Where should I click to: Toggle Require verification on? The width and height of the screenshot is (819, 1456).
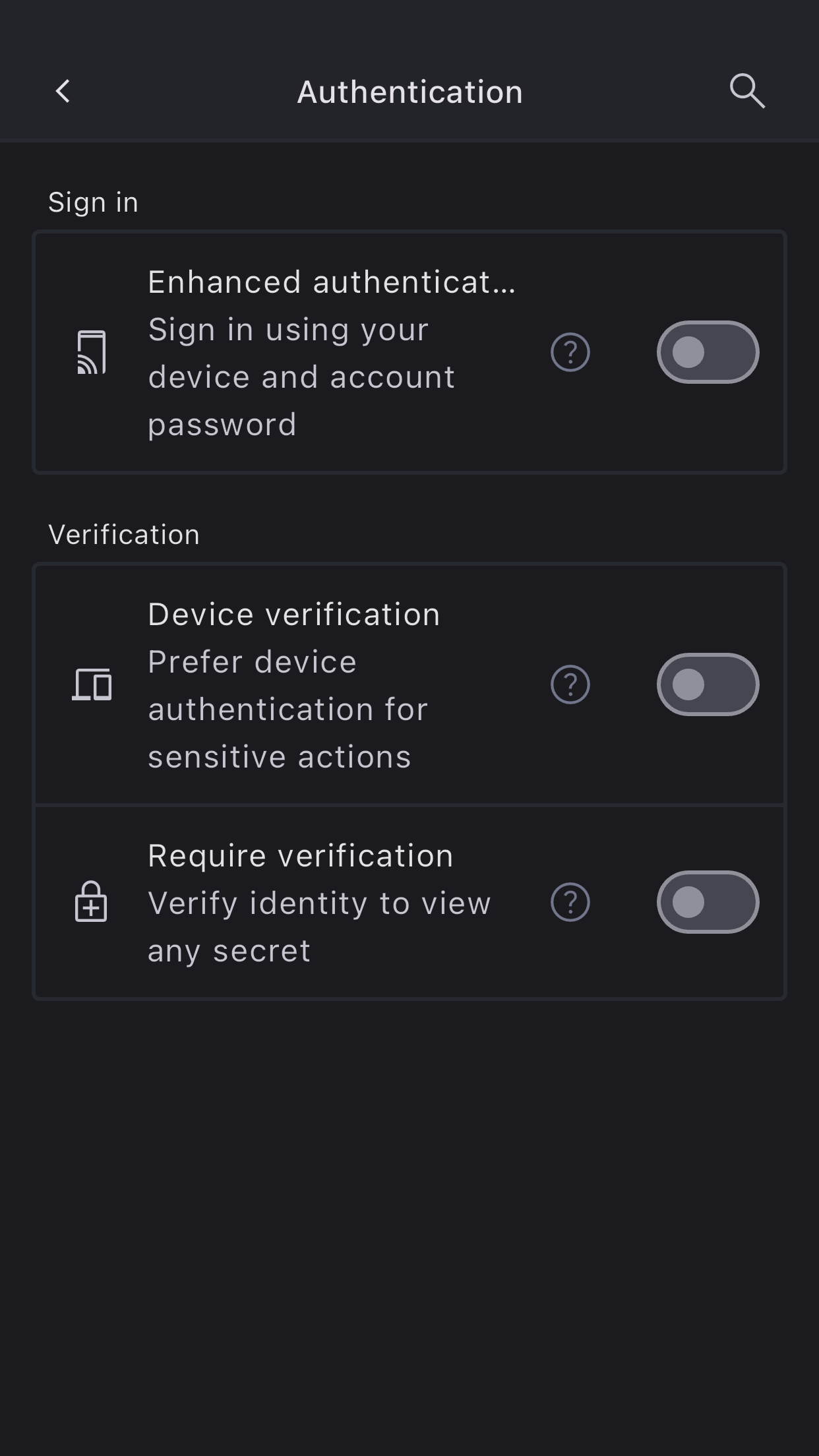708,902
